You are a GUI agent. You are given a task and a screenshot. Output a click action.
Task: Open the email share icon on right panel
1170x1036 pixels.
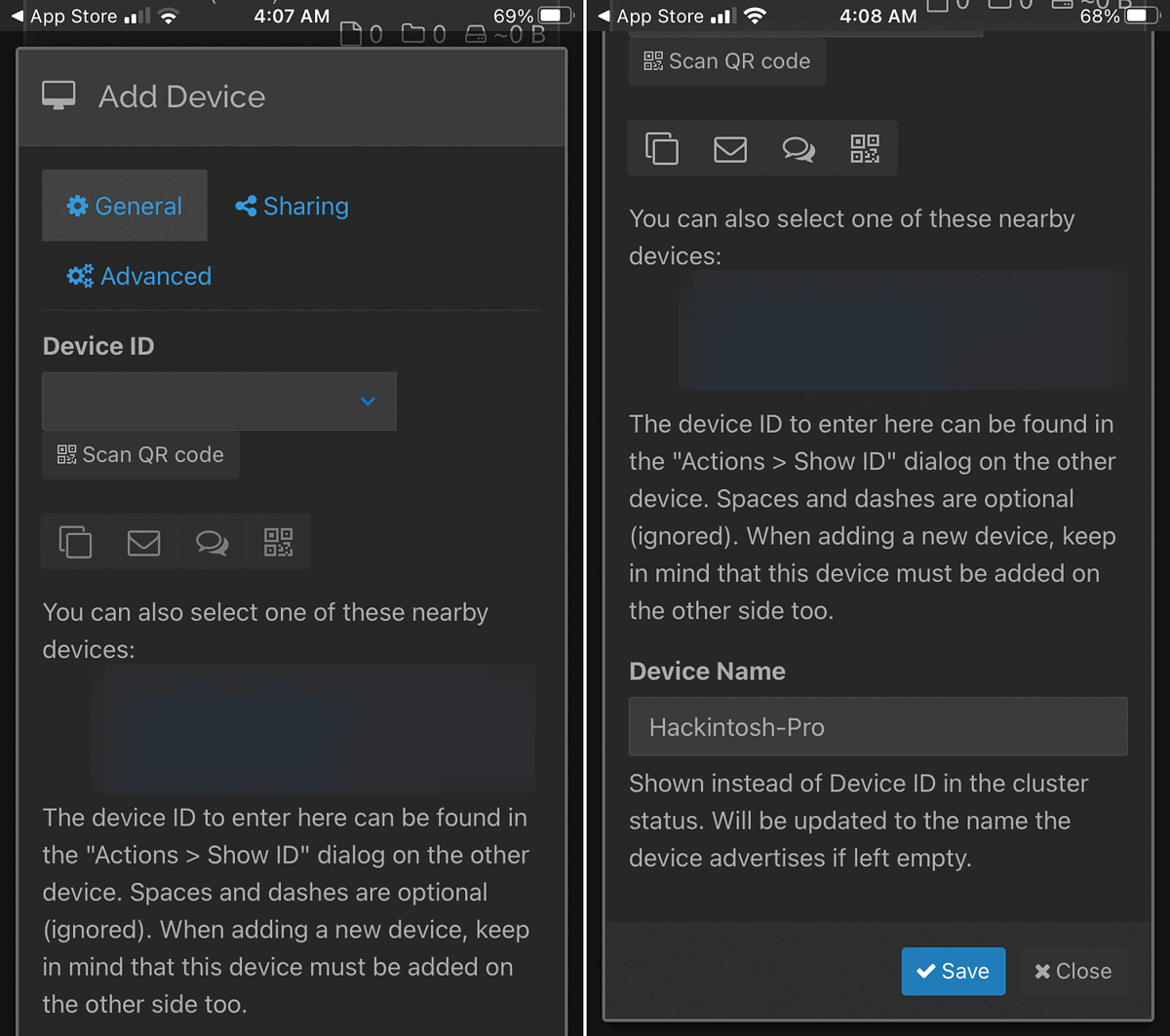(730, 148)
